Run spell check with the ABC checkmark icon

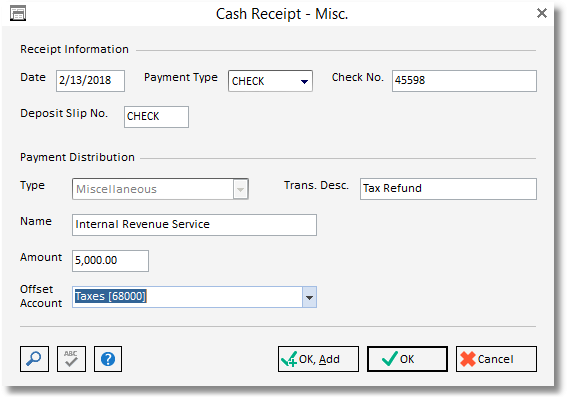71,359
